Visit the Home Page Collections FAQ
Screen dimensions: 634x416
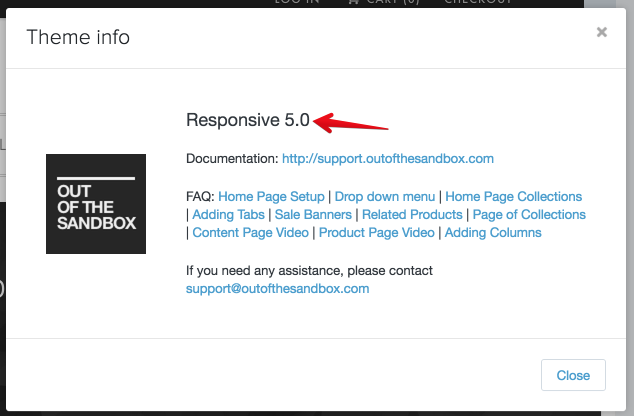click(513, 197)
